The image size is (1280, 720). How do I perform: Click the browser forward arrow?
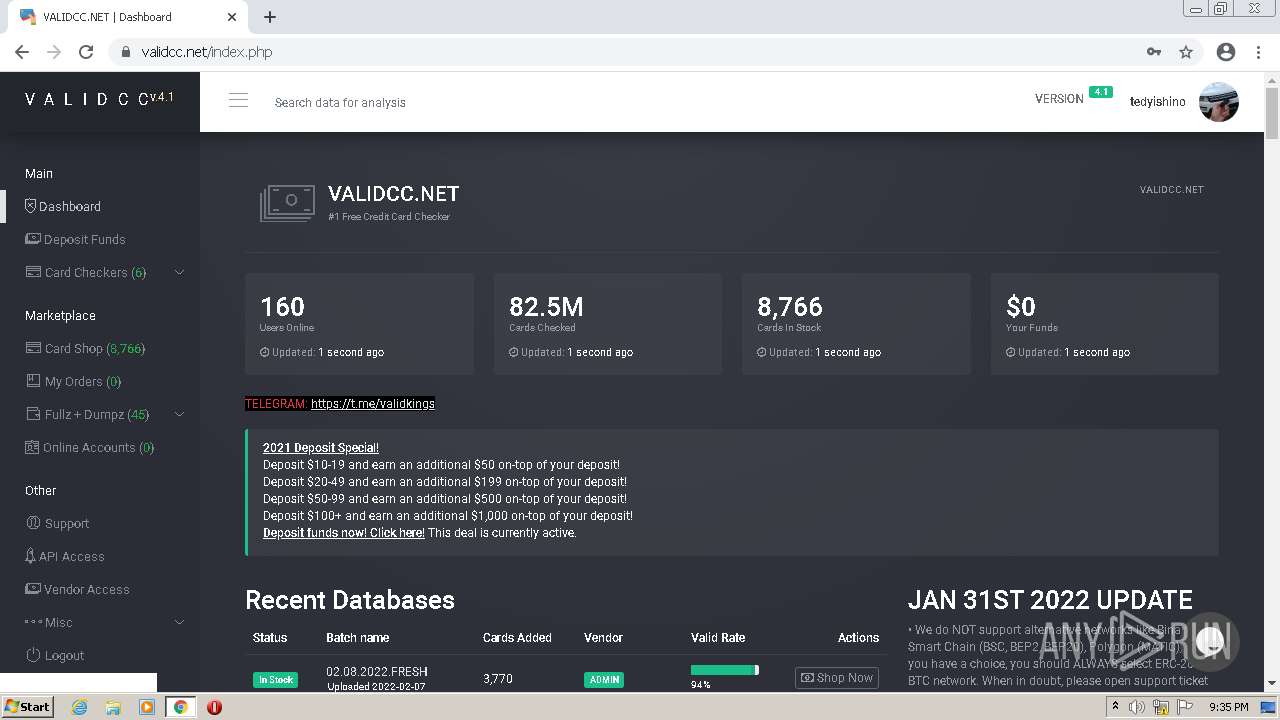point(54,52)
